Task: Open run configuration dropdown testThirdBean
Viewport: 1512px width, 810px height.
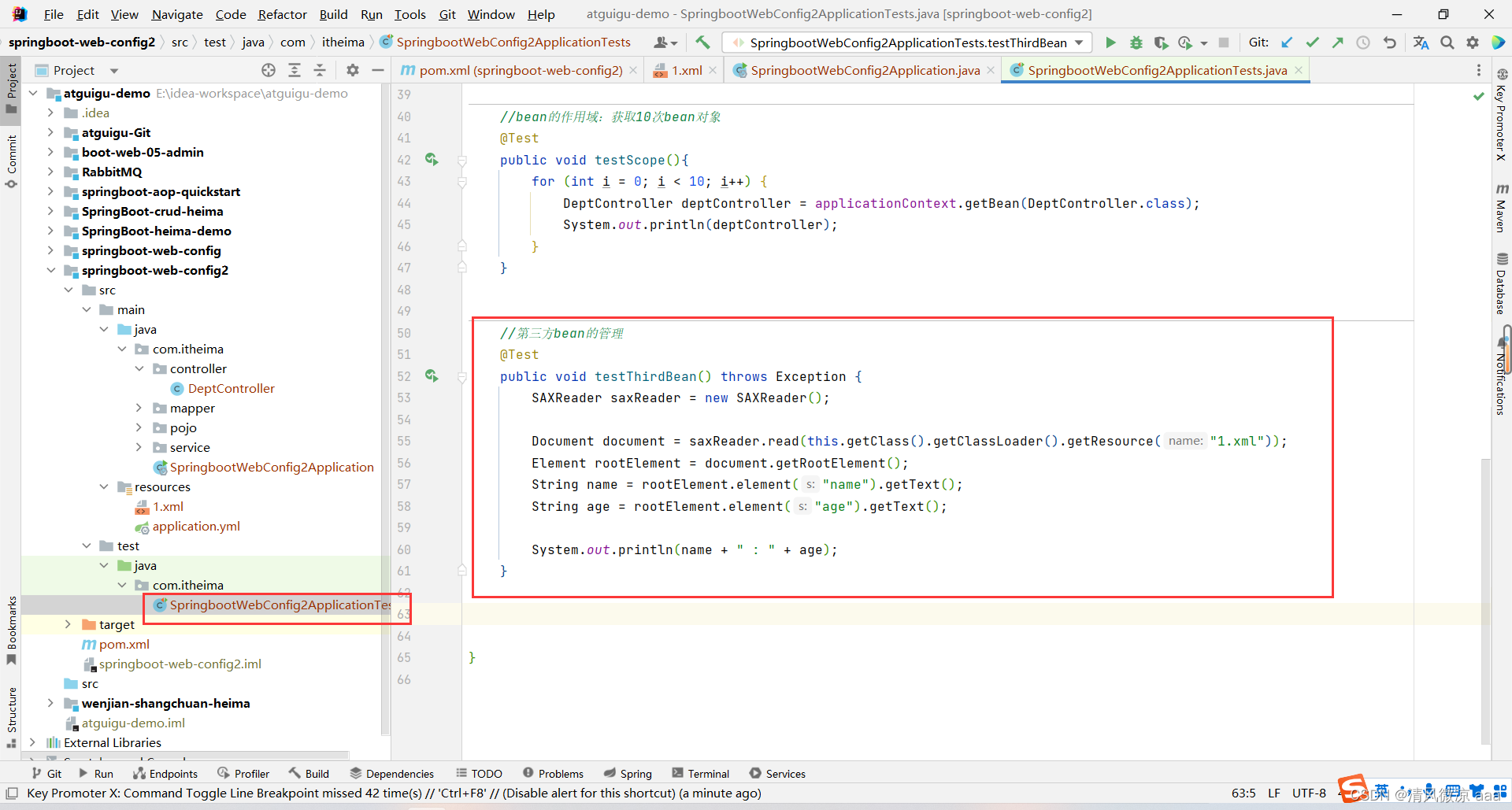Action: (908, 43)
